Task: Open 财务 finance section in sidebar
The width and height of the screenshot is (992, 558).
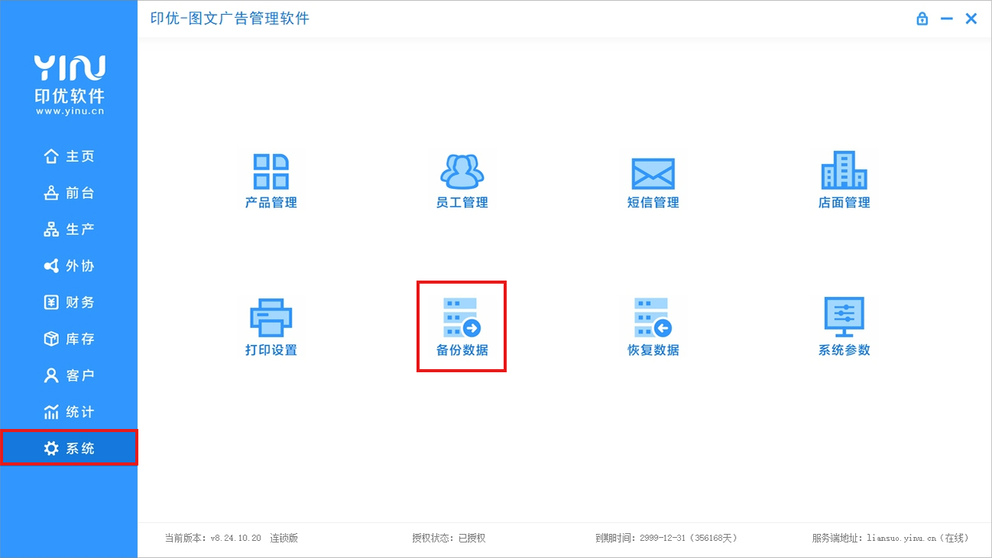Action: point(69,303)
